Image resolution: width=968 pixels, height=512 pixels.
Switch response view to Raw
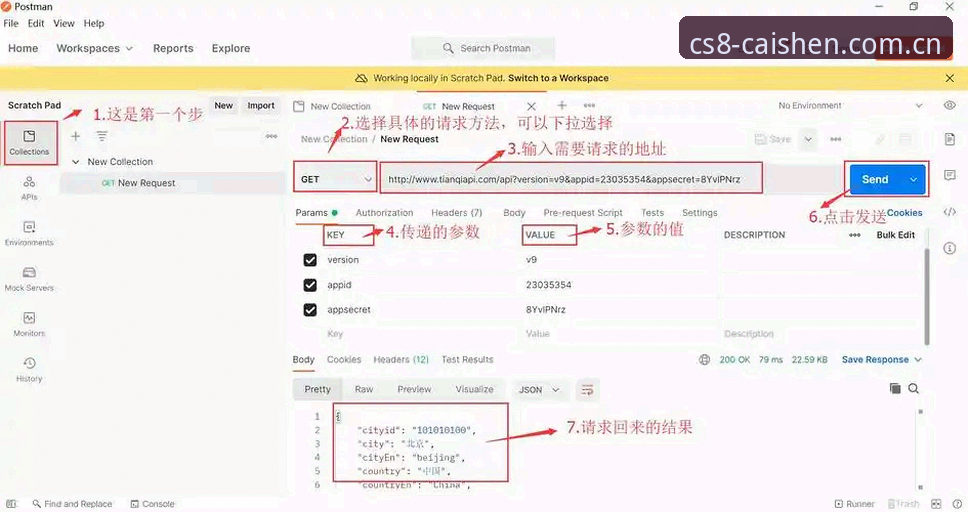click(364, 389)
